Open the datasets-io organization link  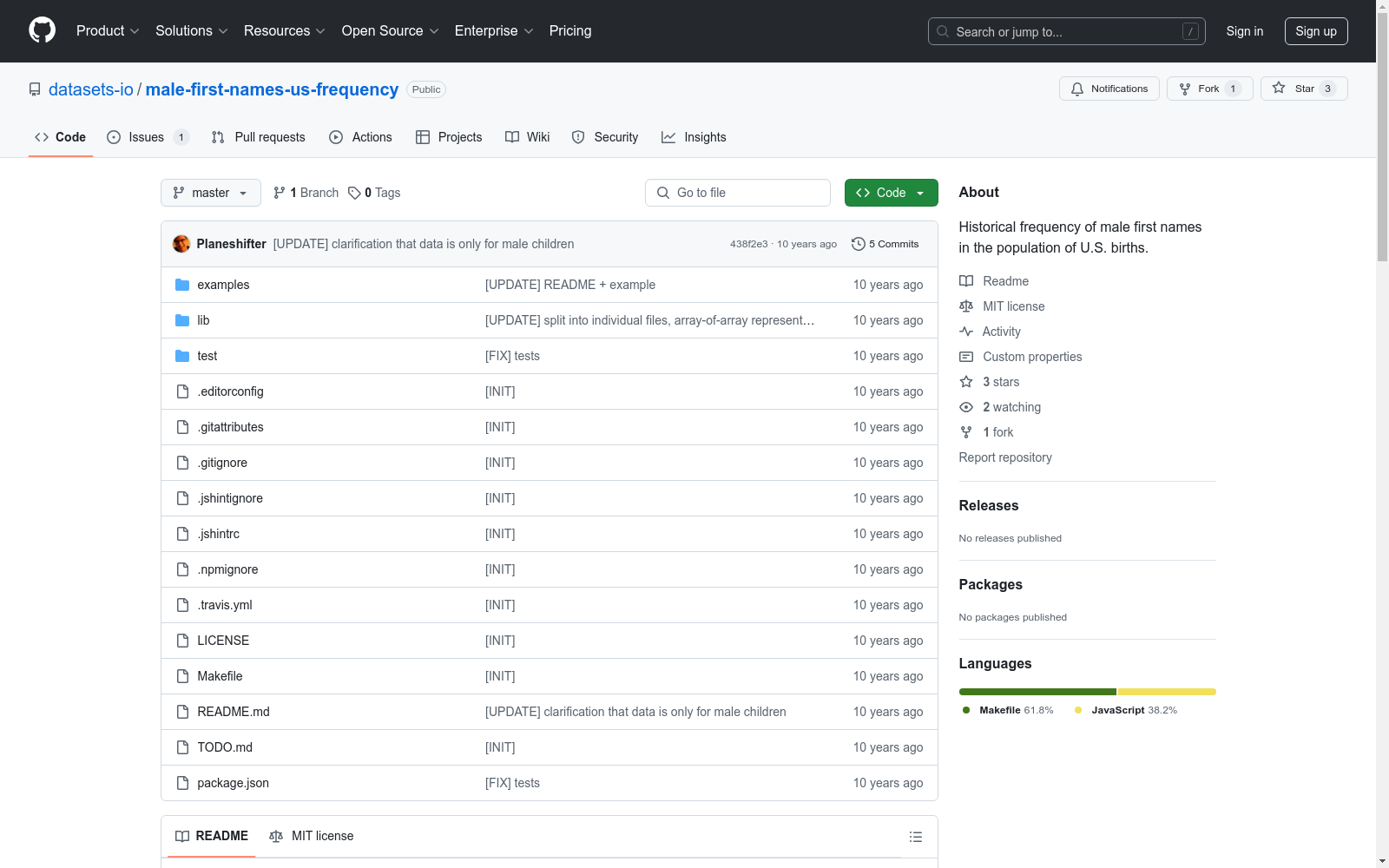click(x=91, y=89)
